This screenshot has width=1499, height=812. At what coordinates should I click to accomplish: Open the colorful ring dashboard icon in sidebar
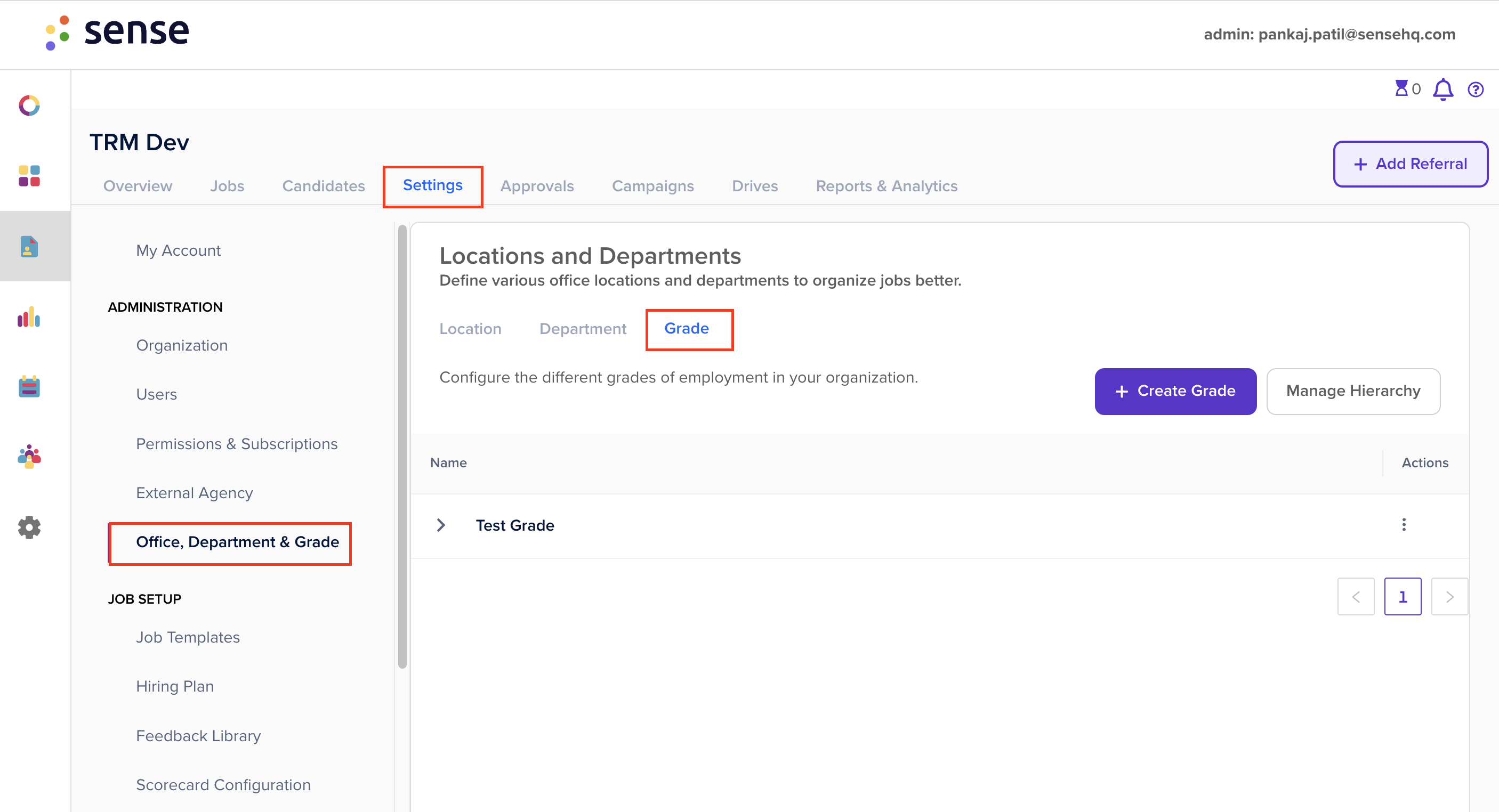tap(29, 105)
